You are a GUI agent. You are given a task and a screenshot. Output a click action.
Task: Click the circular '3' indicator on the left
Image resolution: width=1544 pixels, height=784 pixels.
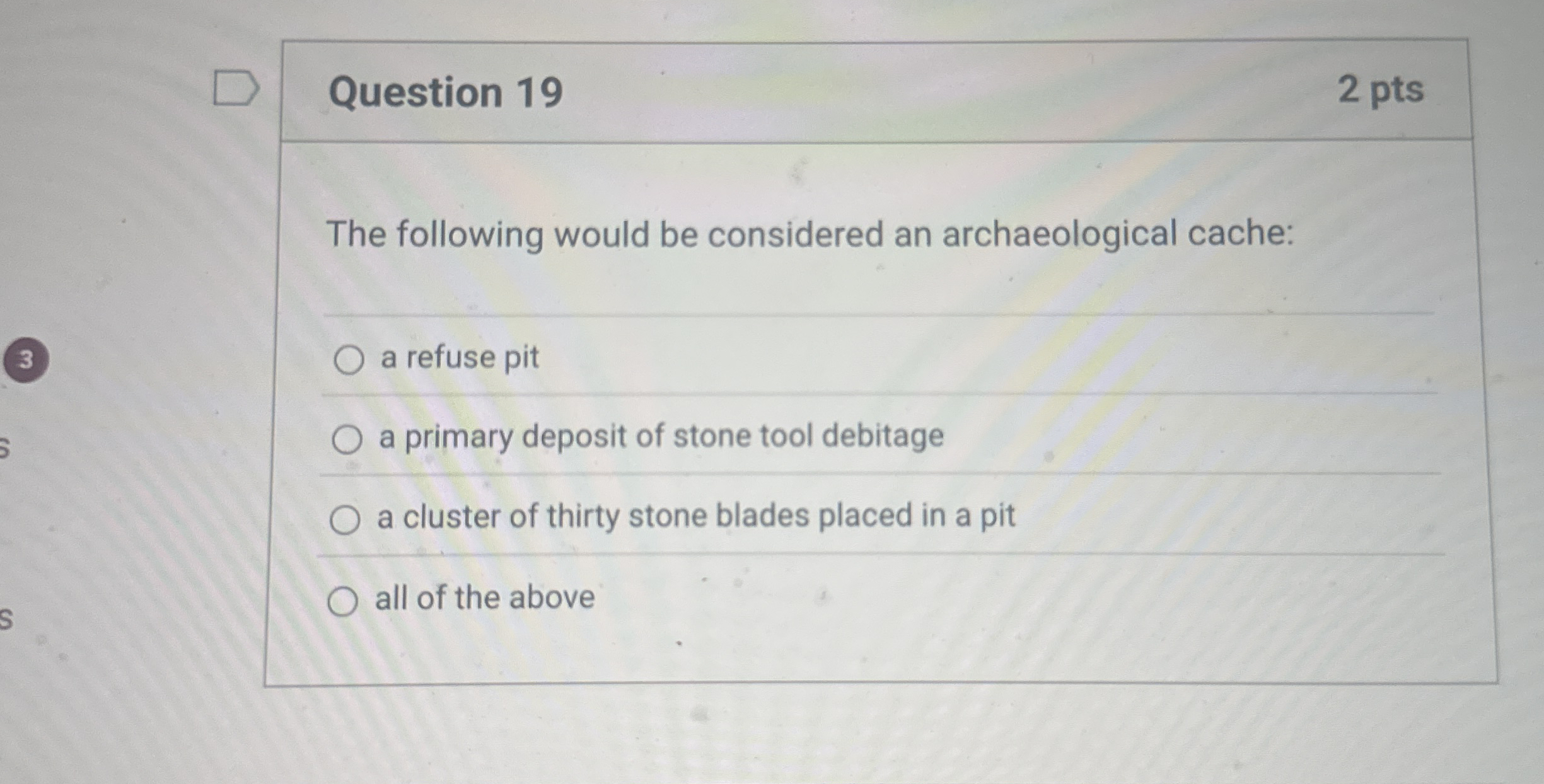26,358
